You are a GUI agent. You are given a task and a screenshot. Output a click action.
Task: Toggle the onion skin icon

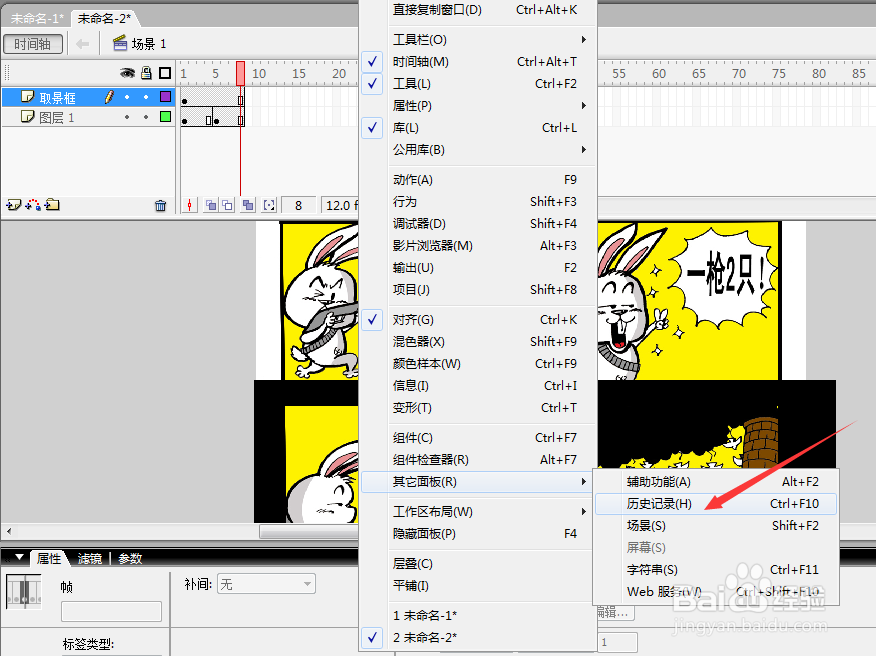[x=211, y=206]
